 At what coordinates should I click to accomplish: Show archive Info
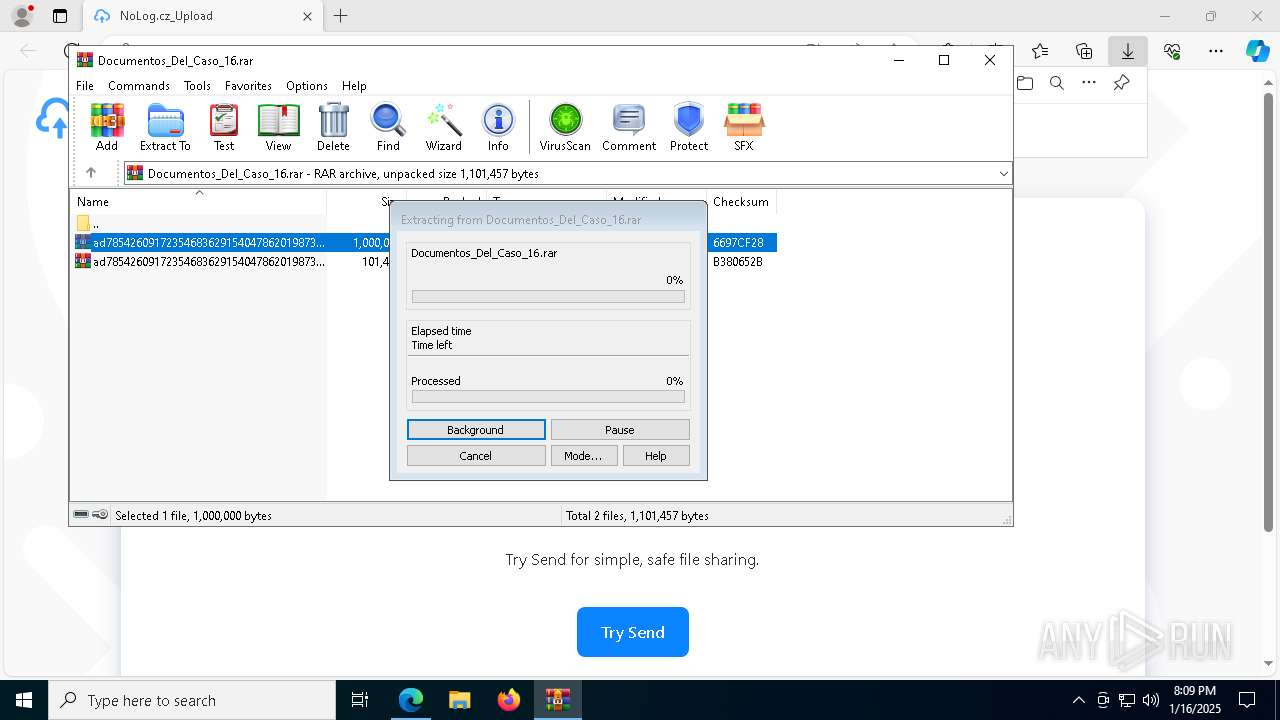coord(498,127)
